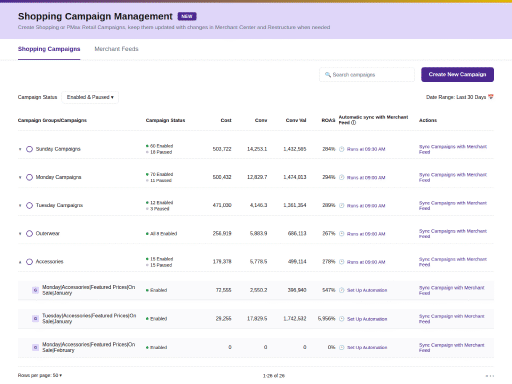The image size is (512, 384).
Task: Click the Cost column header
Action: click(226, 120)
